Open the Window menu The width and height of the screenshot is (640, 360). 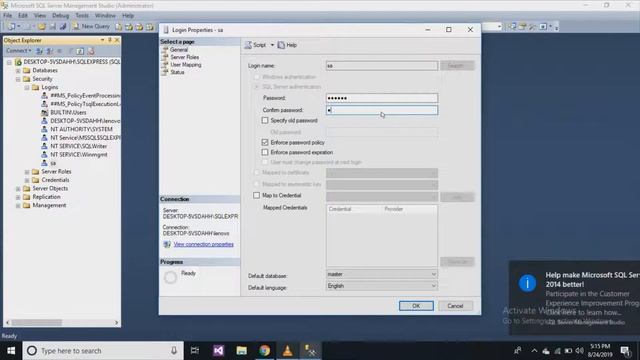click(x=105, y=16)
